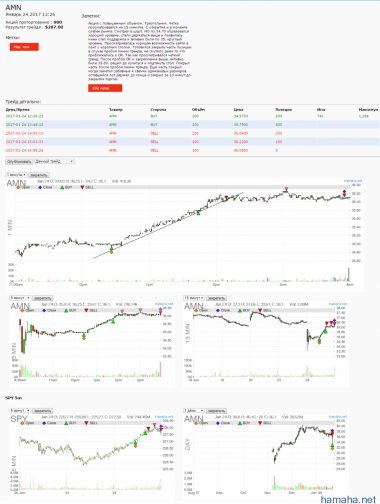Click the SELL triangle in the 15-minute chart legend

coord(260,310)
